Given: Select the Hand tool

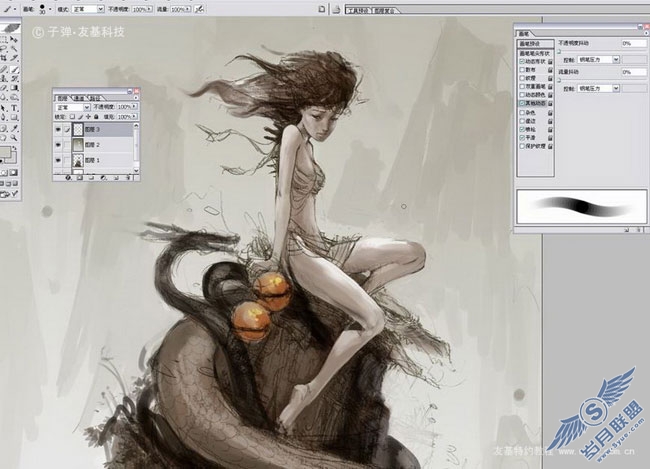Looking at the screenshot, I should pyautogui.click(x=4, y=137).
